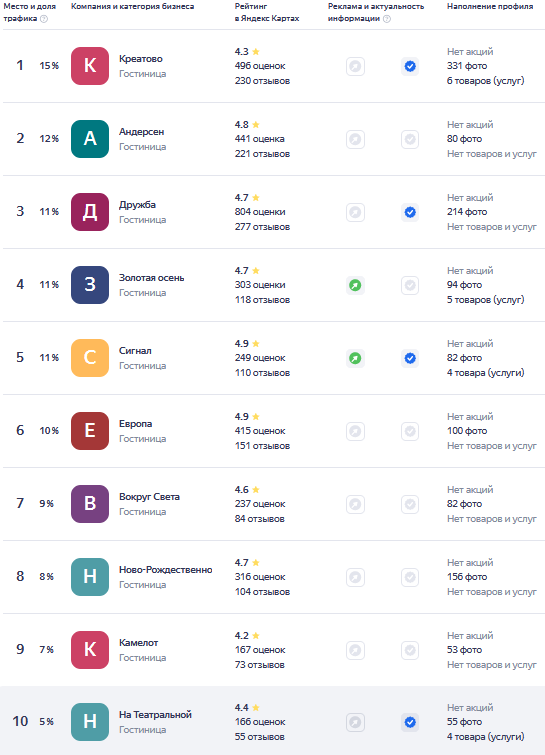
Task: Select the Ново-Рождественно company name
Action: [166, 570]
